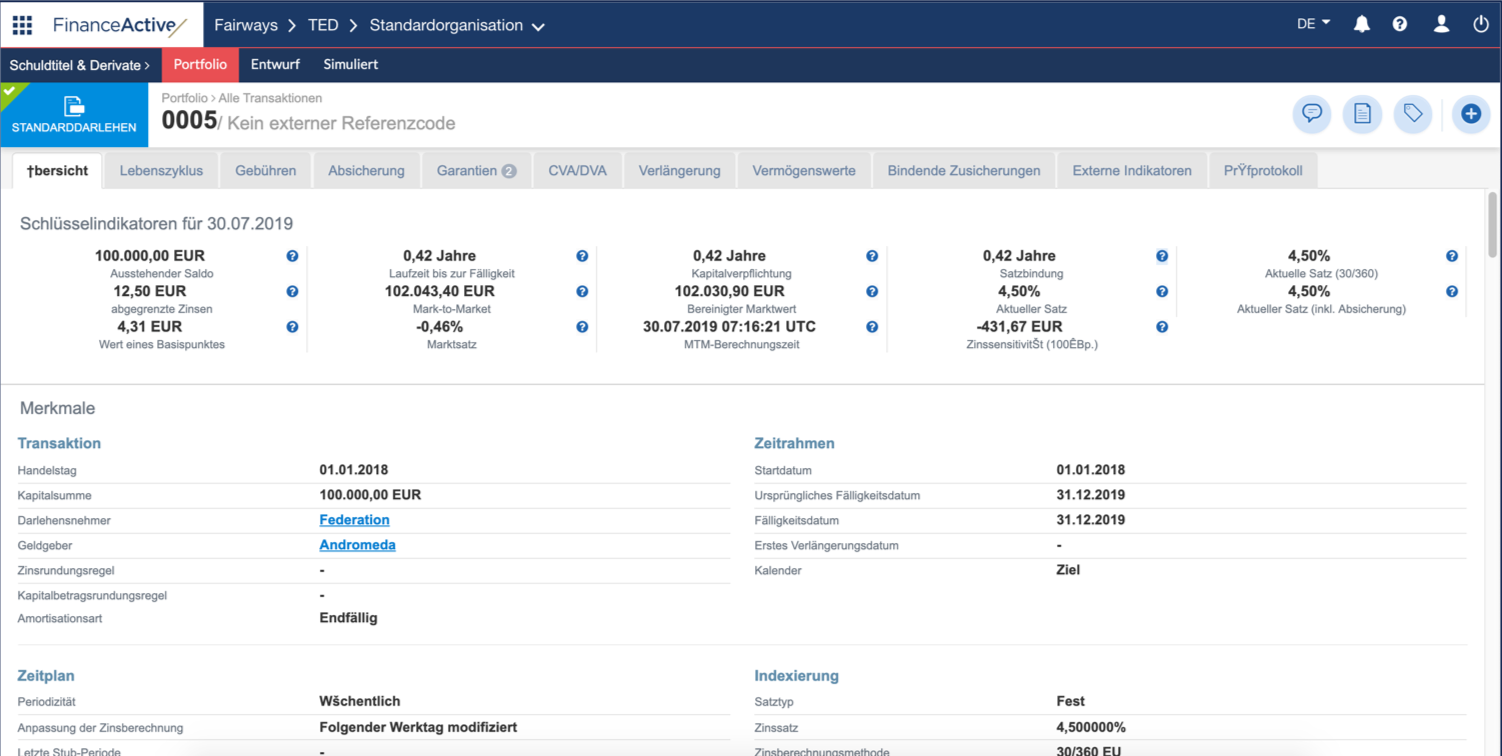
Task: Open the DE language selector
Action: pyautogui.click(x=1313, y=24)
